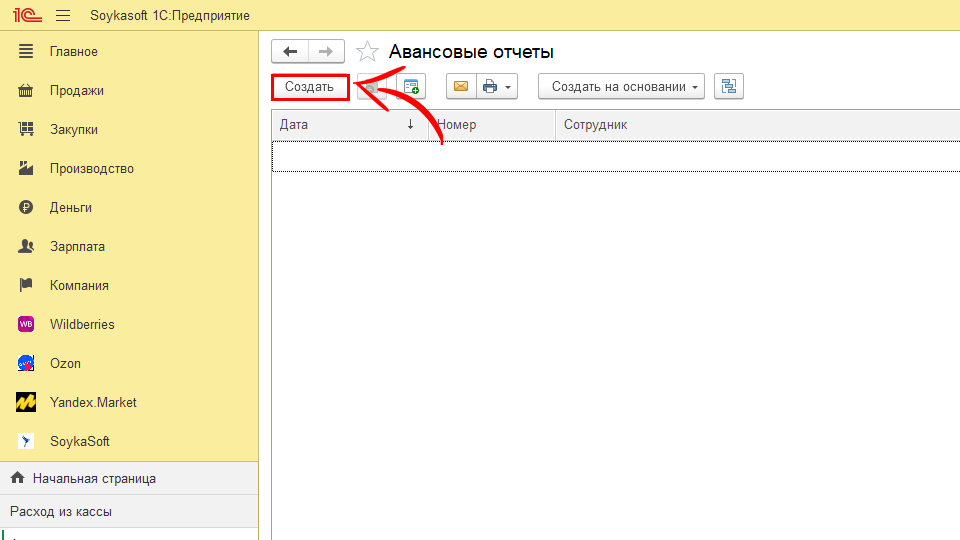Viewport: 960px width, 540px height.
Task: Click the Создать button
Action: [x=310, y=87]
